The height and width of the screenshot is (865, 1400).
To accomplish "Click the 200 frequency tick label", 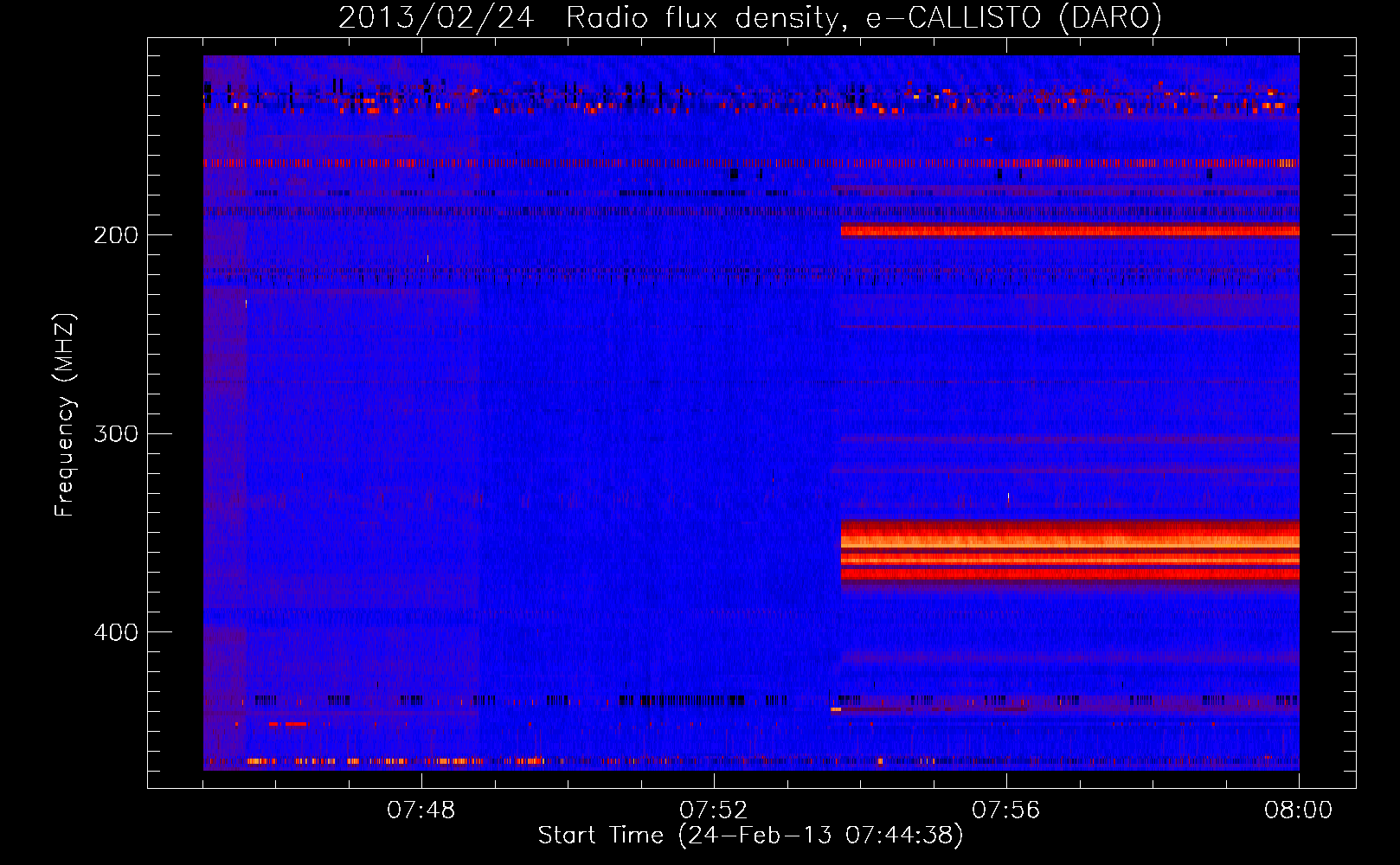I will (x=116, y=235).
